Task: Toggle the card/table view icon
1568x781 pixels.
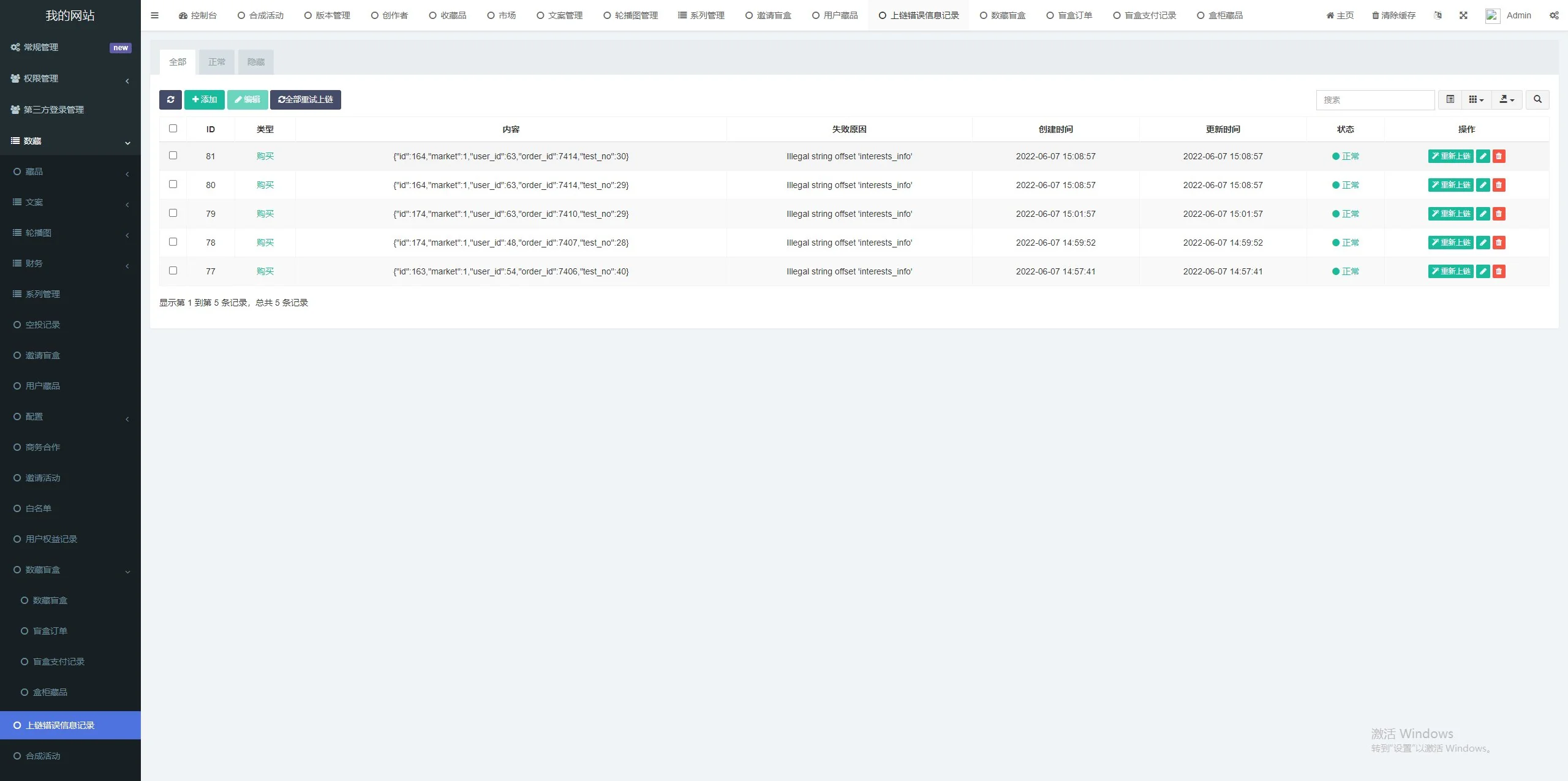Action: 1450,100
